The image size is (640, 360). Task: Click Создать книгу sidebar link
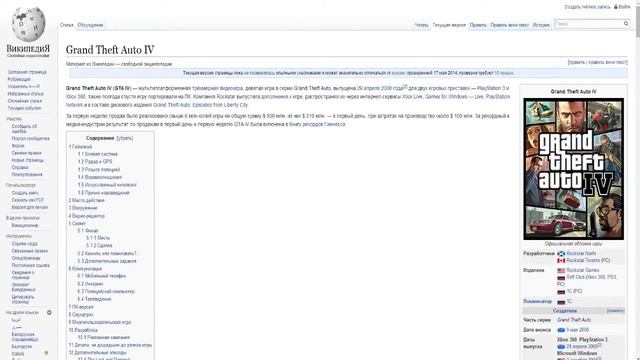25,193
